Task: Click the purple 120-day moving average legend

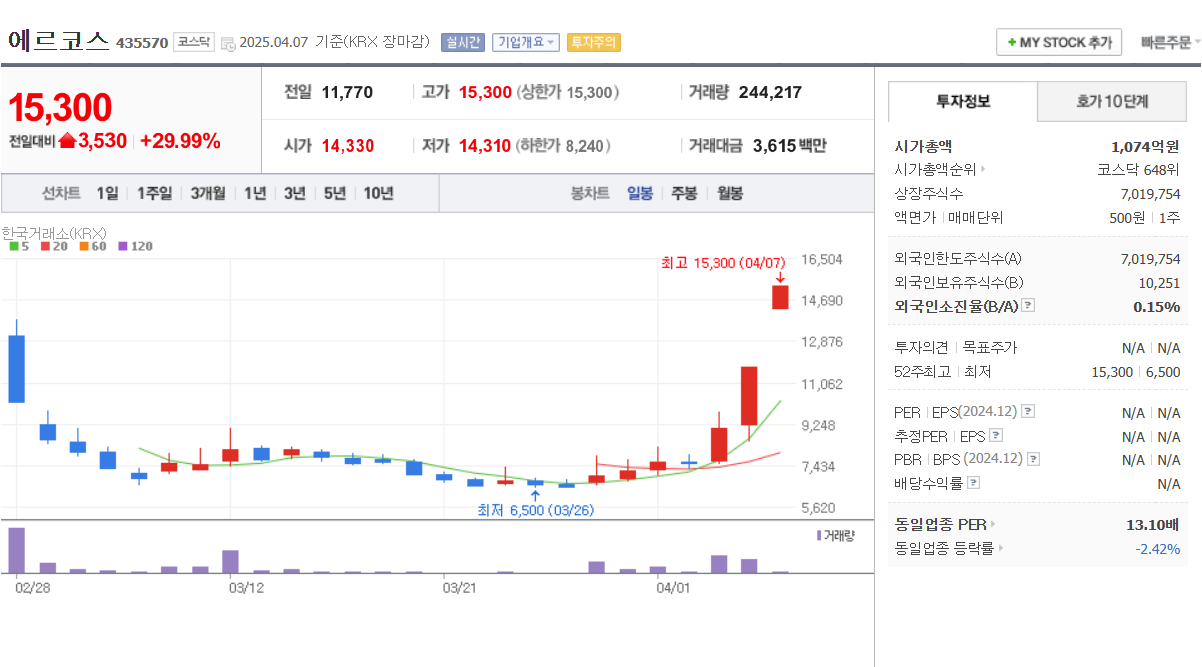Action: (x=135, y=246)
